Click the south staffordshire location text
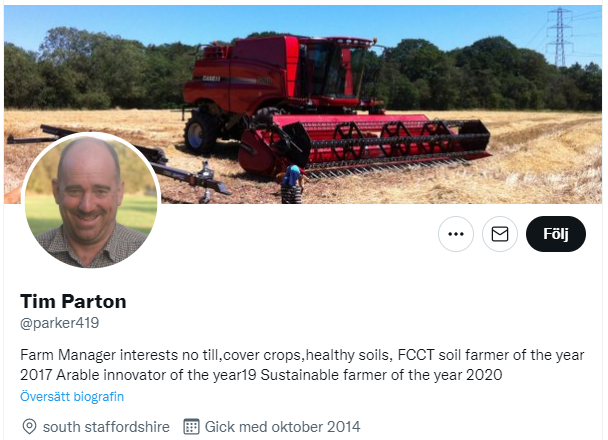 (x=106, y=427)
